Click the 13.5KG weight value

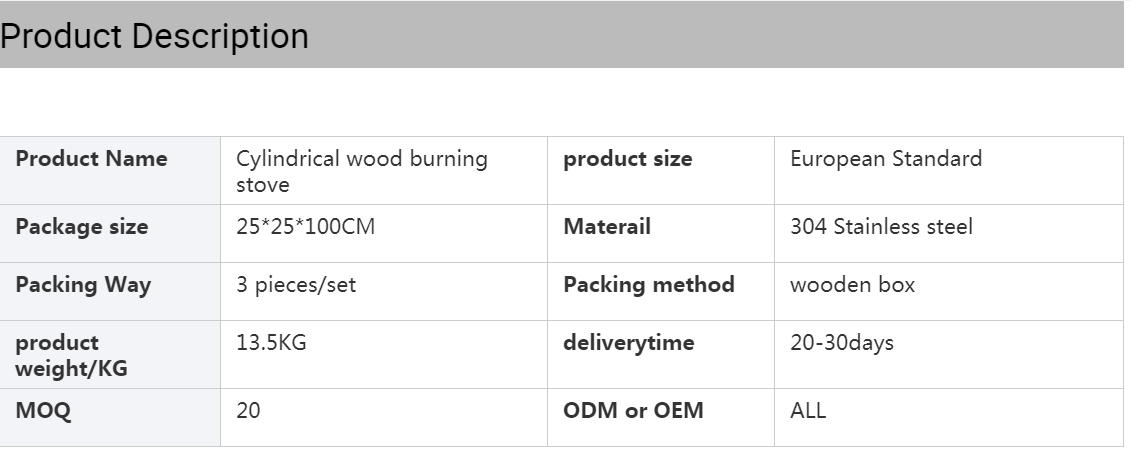(x=271, y=342)
